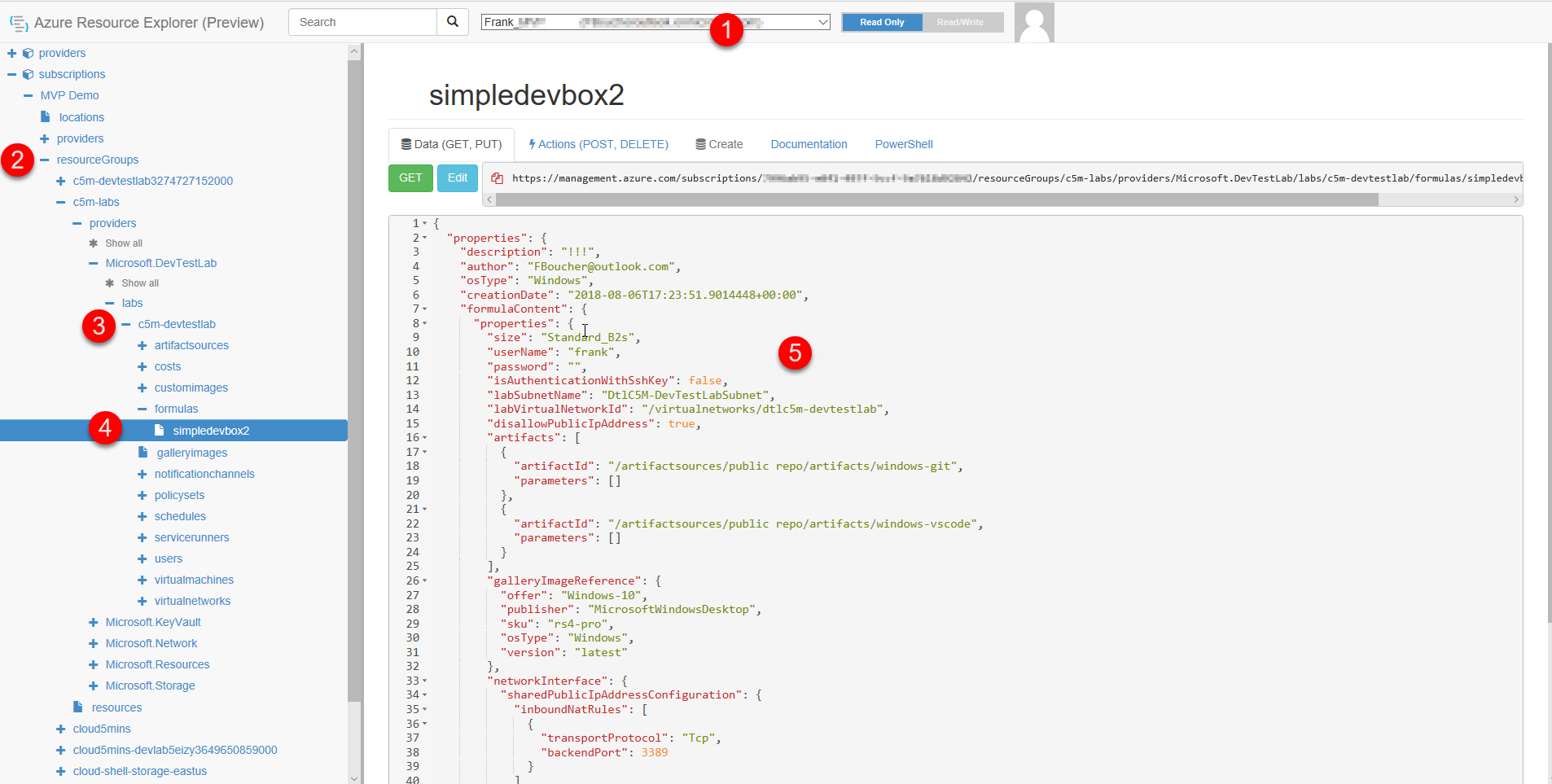This screenshot has width=1552, height=784.
Task: Select the Microsoft.Resources provider
Action: click(157, 664)
